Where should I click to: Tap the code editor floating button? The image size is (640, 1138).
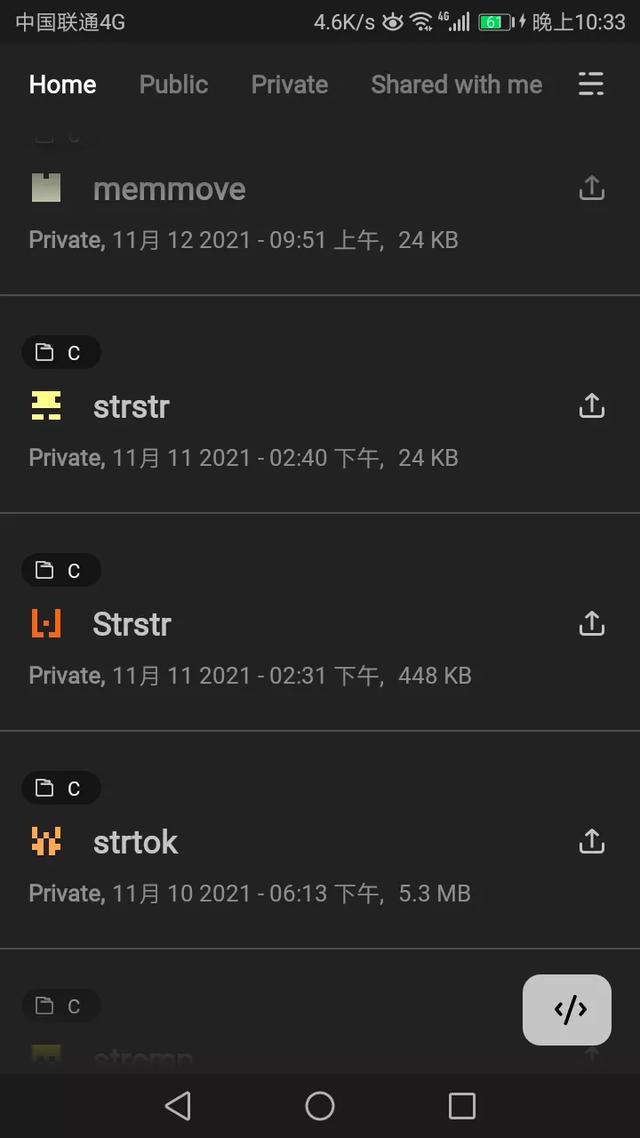567,1010
